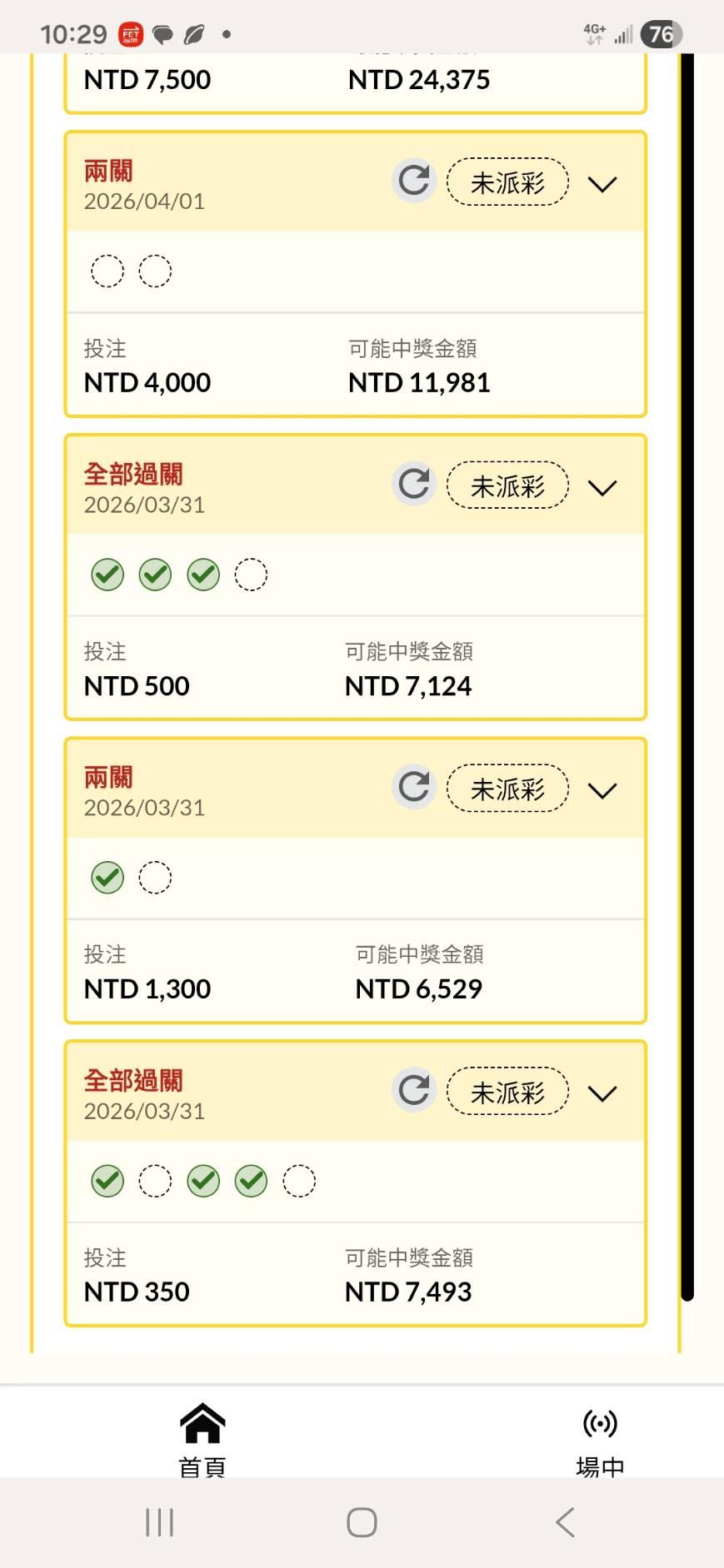724x1568 pixels.
Task: Expand the 2026/04/01 兩關 bet details
Action: click(x=602, y=184)
